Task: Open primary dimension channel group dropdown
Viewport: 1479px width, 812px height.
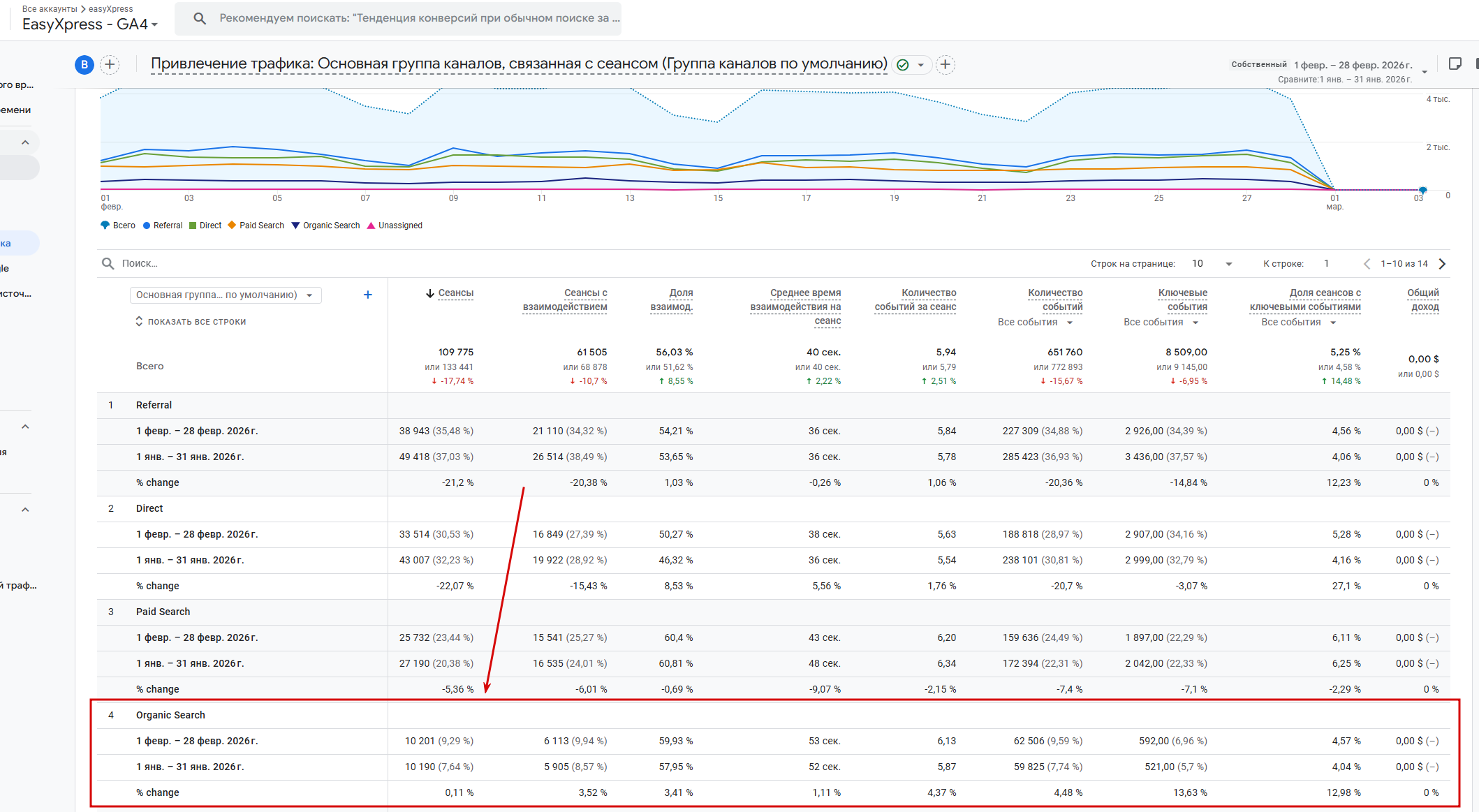Action: 225,295
